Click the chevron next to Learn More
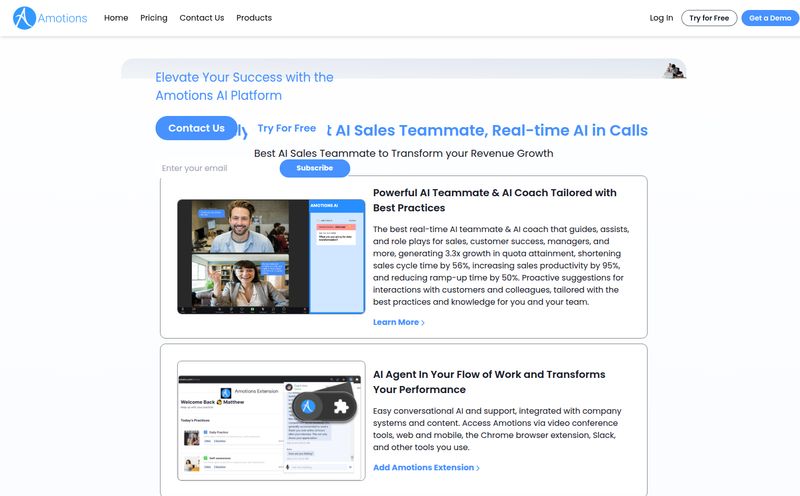 [423, 323]
